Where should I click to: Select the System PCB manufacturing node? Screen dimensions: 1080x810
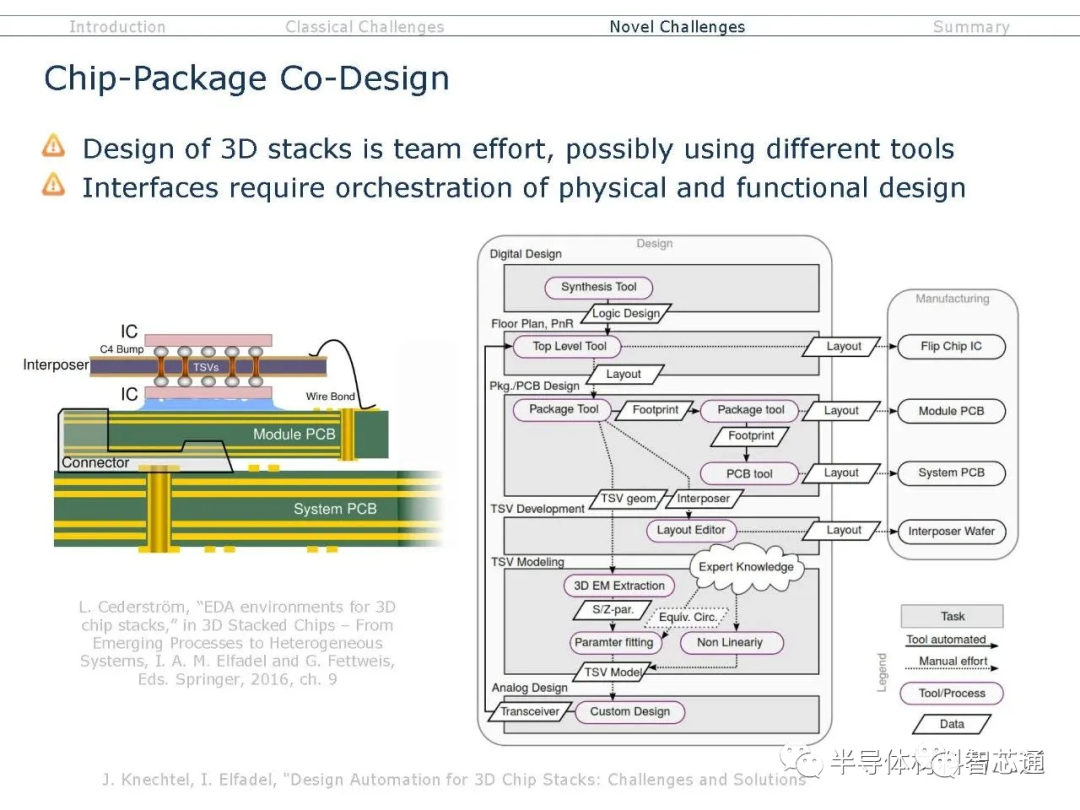tap(951, 473)
